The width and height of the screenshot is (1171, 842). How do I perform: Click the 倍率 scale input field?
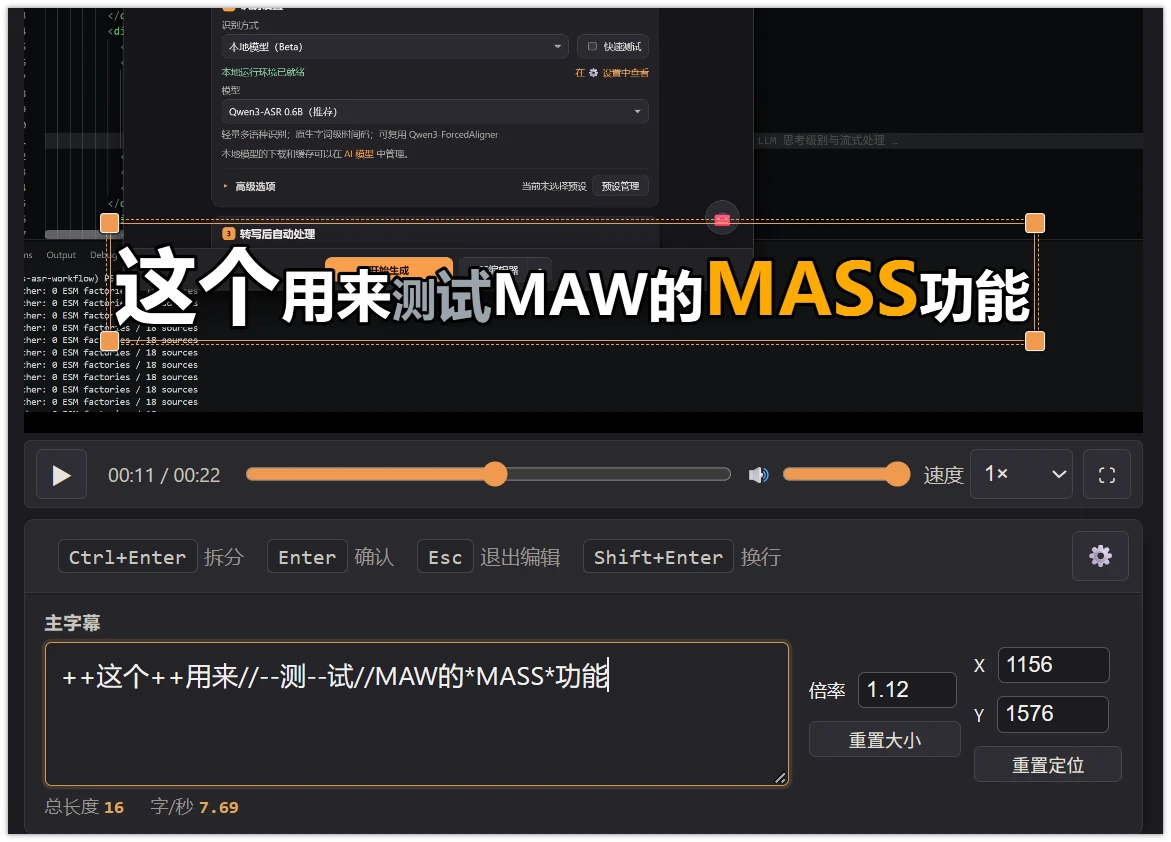point(907,690)
